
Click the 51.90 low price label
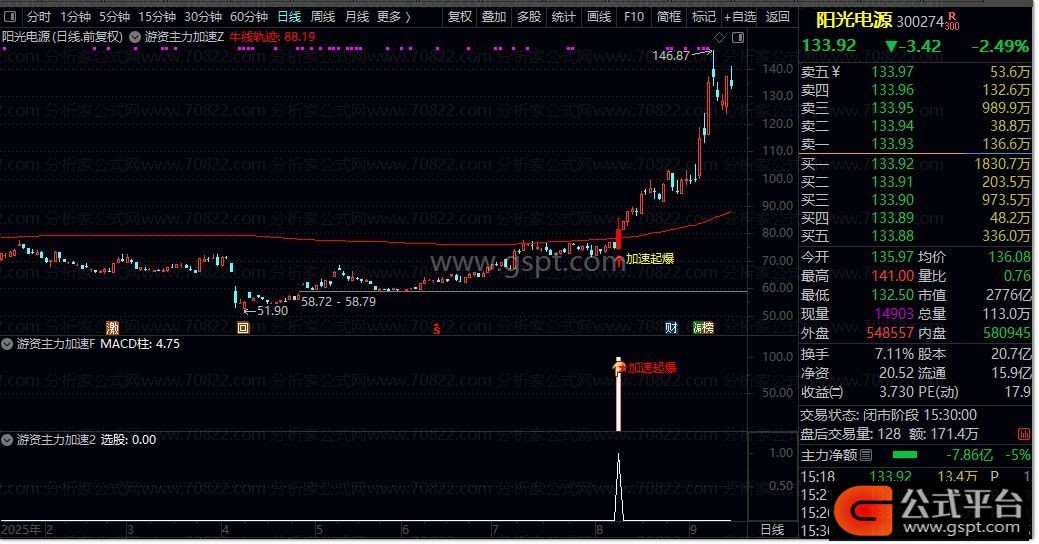coord(272,311)
